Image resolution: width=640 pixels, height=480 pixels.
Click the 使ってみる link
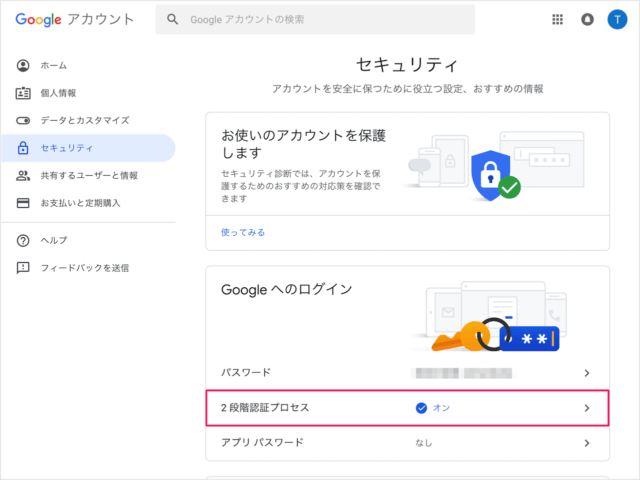(243, 232)
